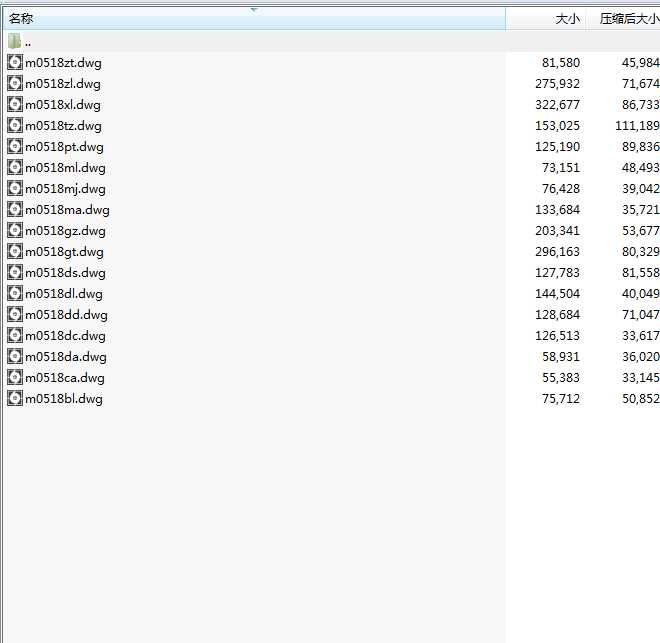Click the m0518bl.dwg file icon

15,399
